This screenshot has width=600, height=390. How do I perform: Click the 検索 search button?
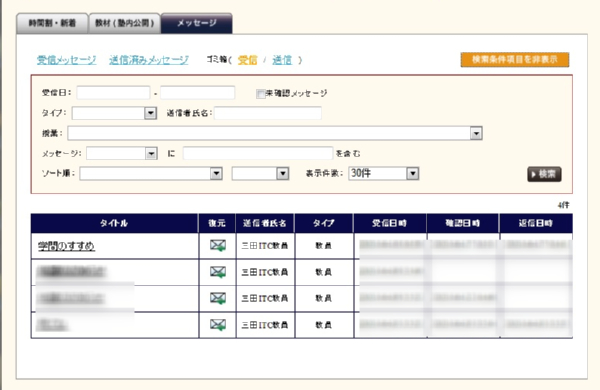pos(544,174)
